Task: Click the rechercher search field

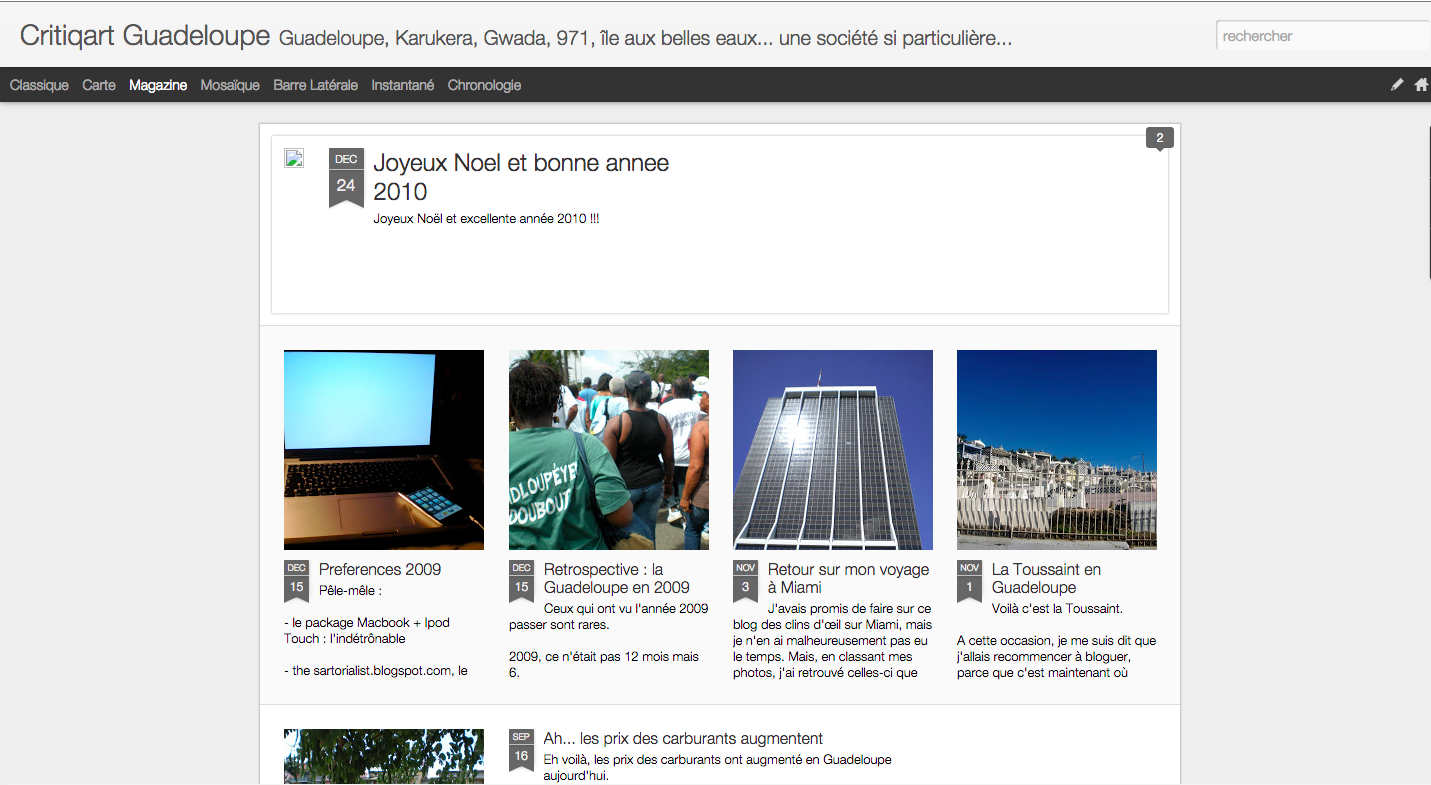Action: (x=1322, y=36)
